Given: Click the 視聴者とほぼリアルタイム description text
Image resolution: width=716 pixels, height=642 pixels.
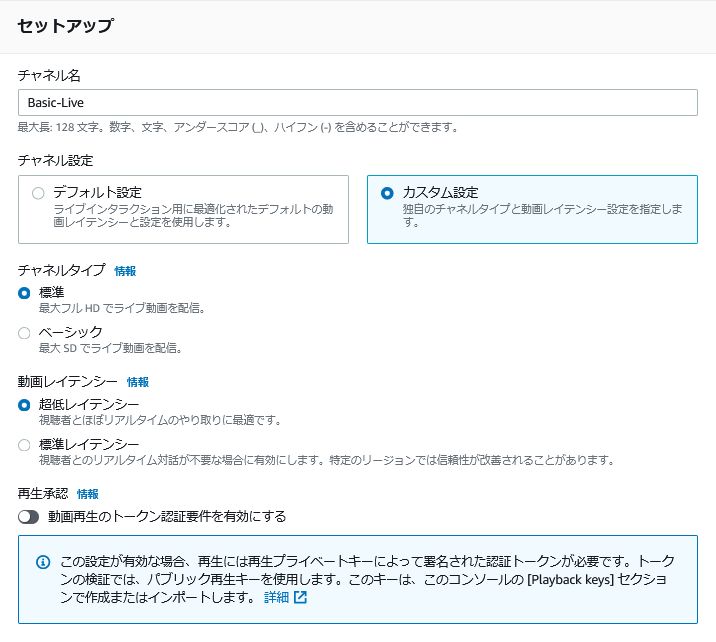Looking at the screenshot, I should pyautogui.click(x=160, y=420).
